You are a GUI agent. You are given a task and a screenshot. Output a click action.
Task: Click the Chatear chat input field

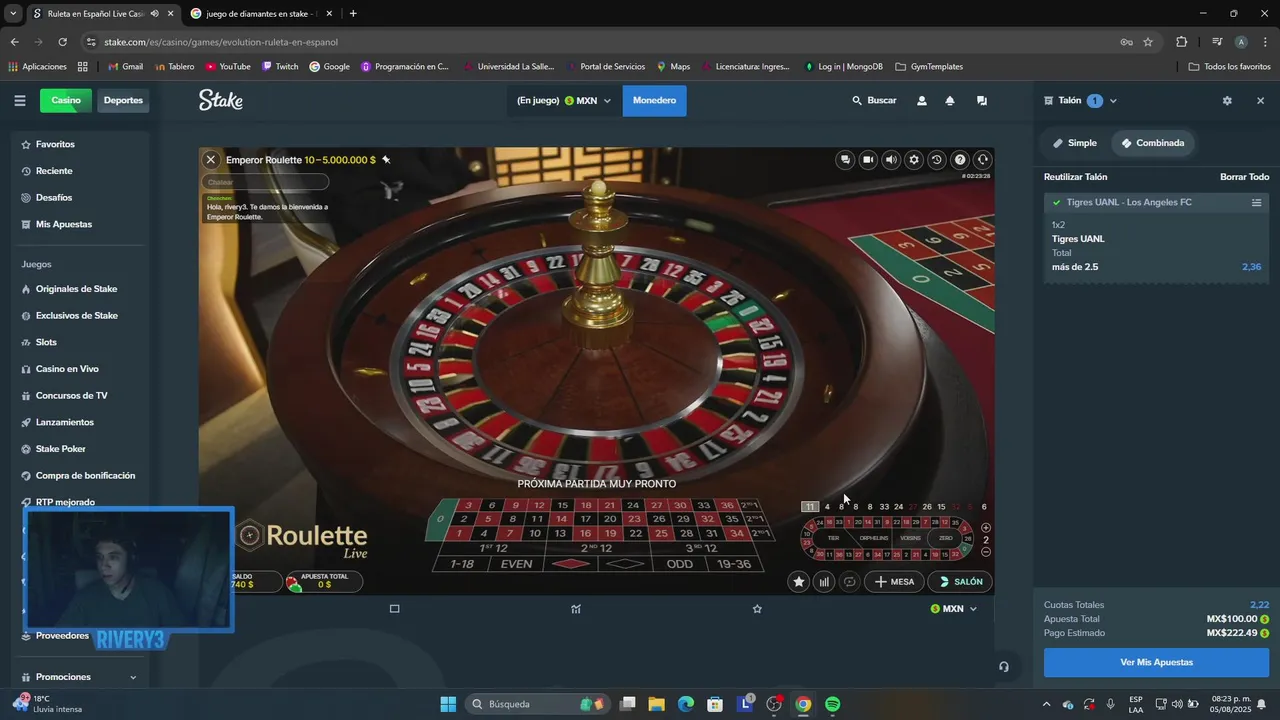pos(265,182)
